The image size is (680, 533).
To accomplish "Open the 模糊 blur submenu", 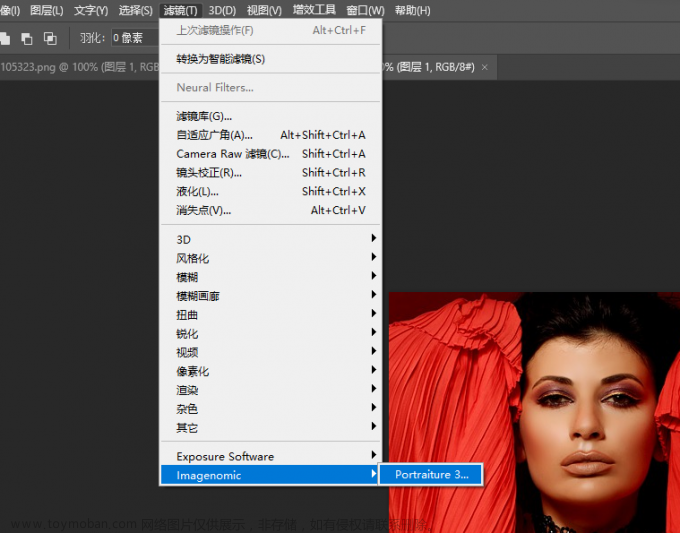I will tap(271, 277).
